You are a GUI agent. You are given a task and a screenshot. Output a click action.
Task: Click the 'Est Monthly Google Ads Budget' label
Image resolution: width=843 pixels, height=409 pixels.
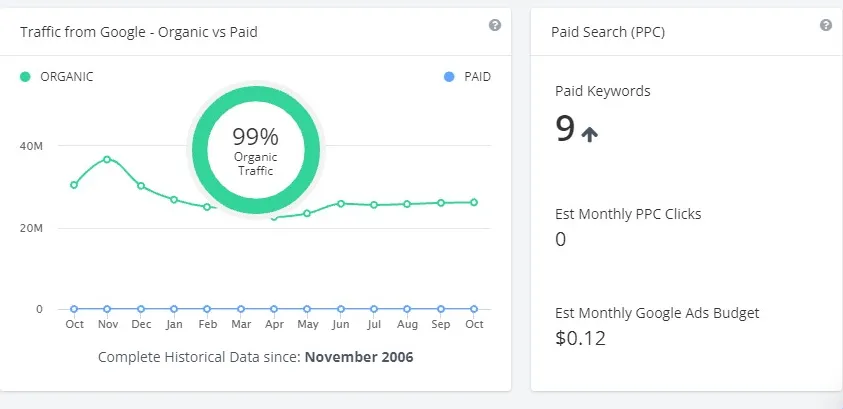coord(657,313)
